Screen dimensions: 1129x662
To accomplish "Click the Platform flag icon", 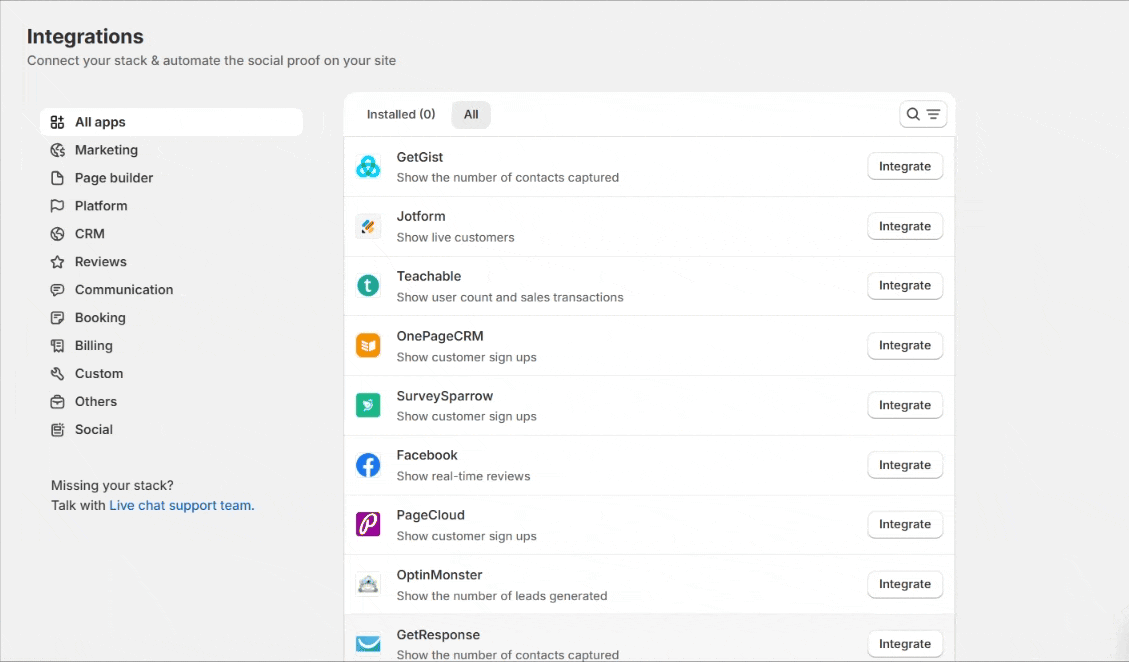I will coord(58,206).
